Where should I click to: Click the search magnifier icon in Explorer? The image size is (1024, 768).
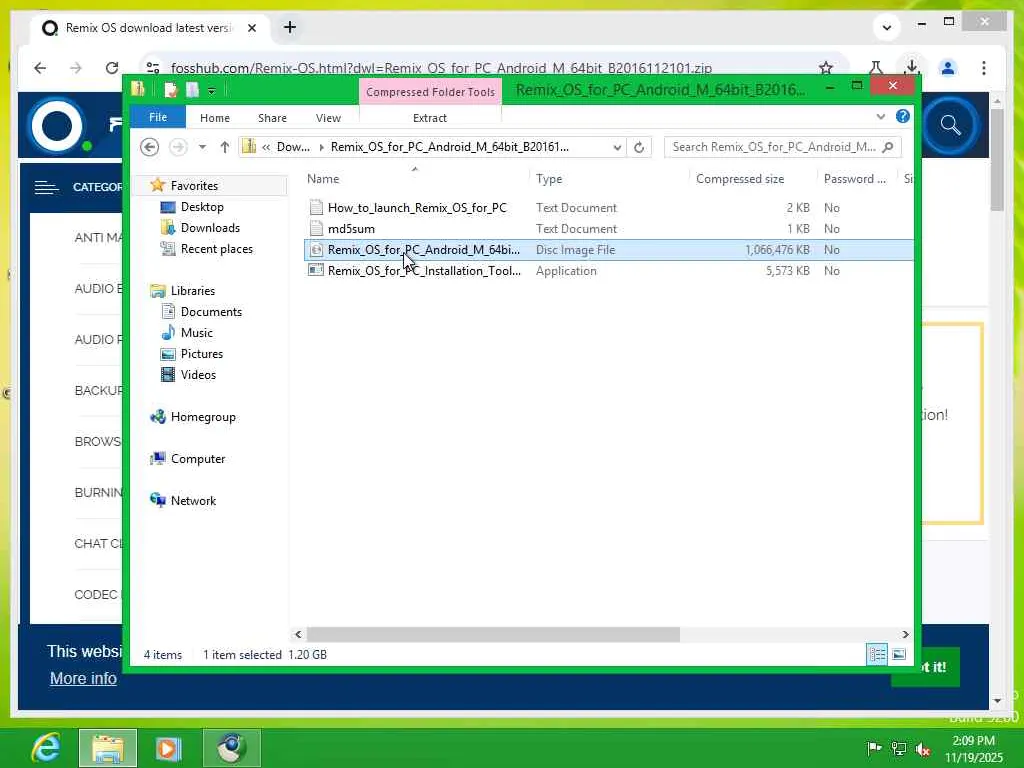888,147
